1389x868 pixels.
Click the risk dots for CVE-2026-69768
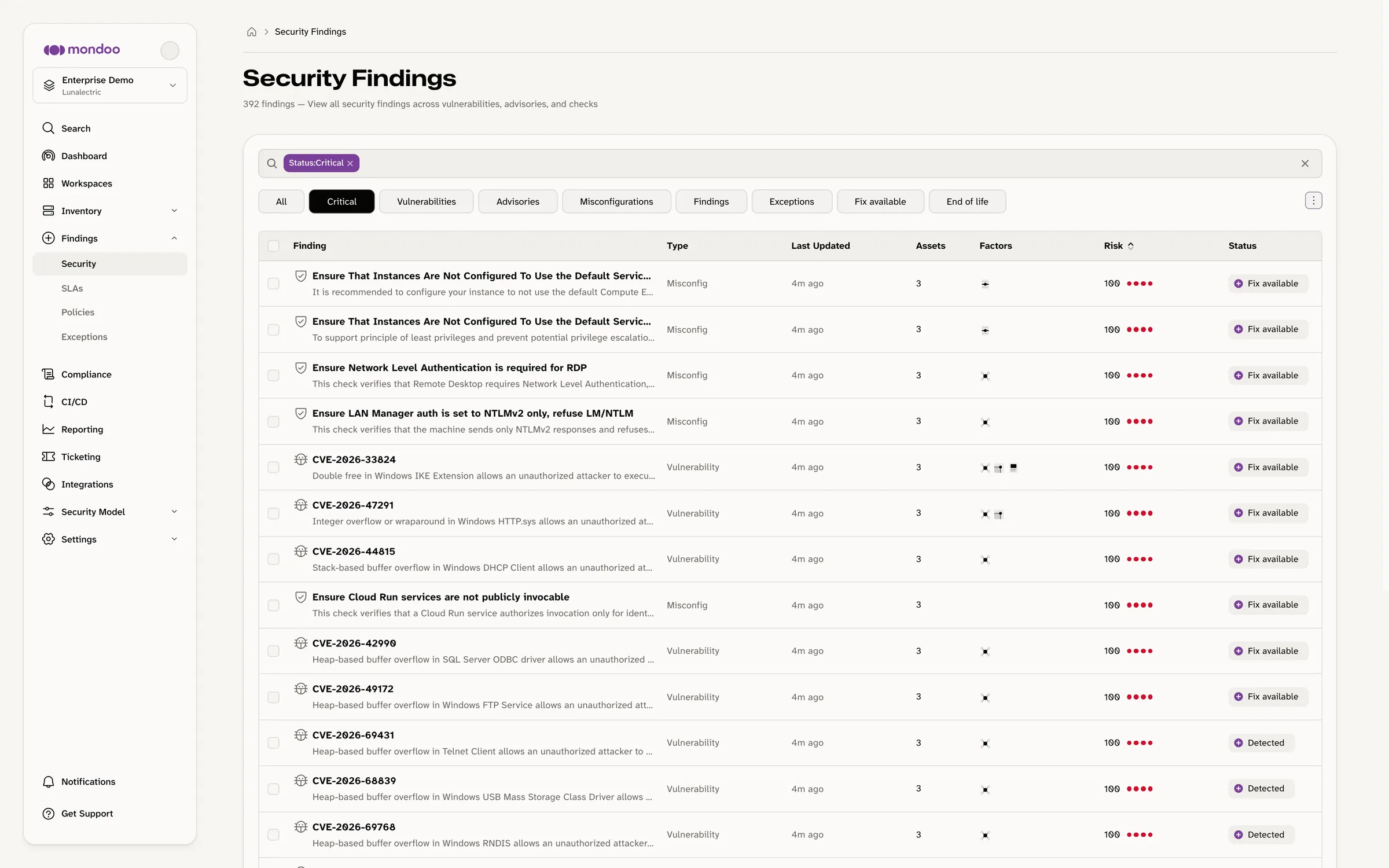click(1140, 835)
